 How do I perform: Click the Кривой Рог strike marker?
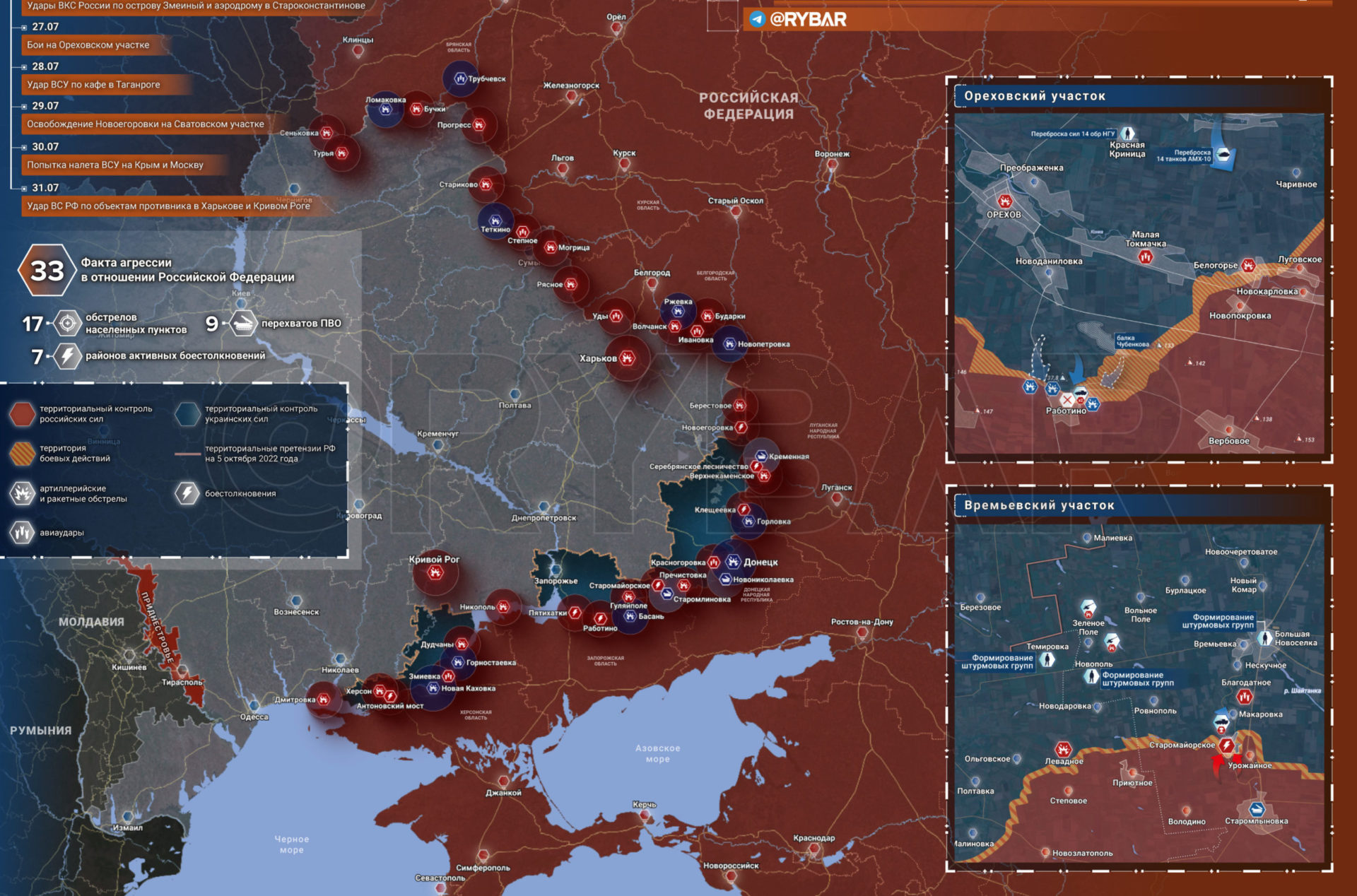tap(435, 573)
